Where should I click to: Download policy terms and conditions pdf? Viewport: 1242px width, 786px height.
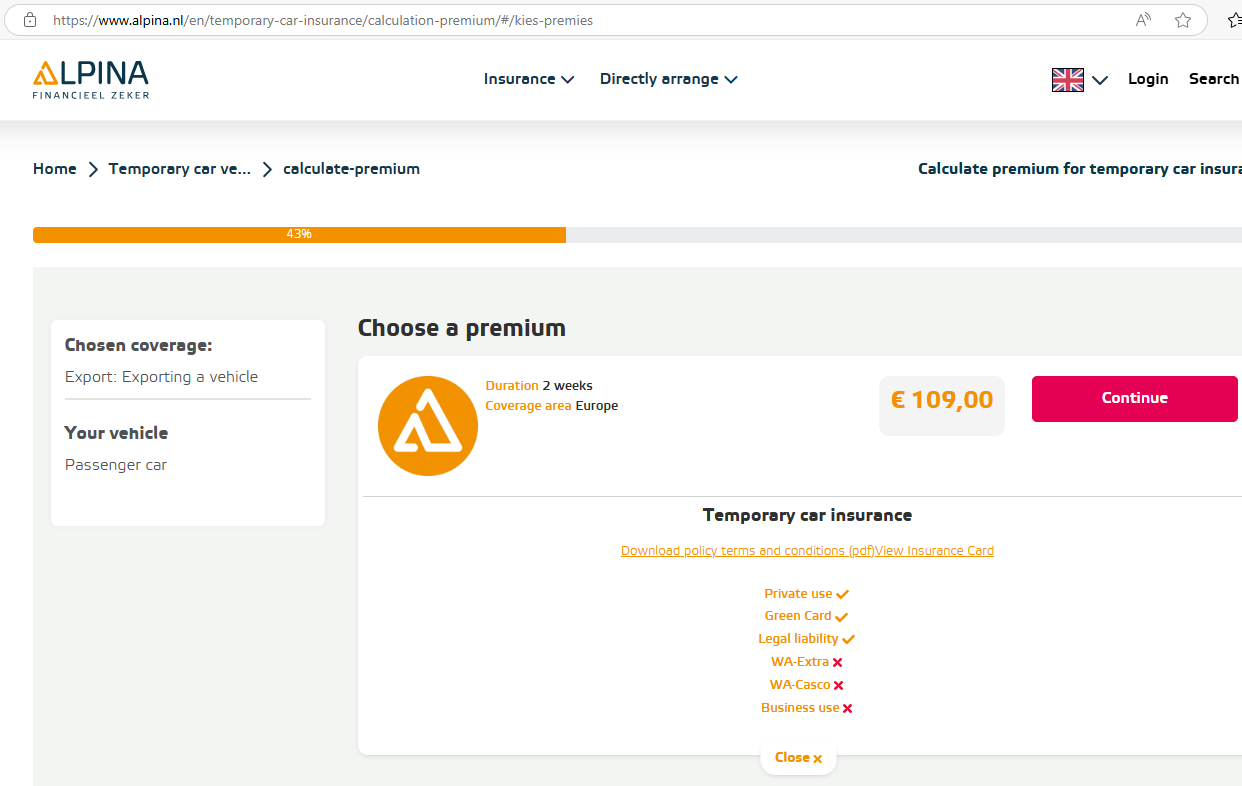click(747, 551)
